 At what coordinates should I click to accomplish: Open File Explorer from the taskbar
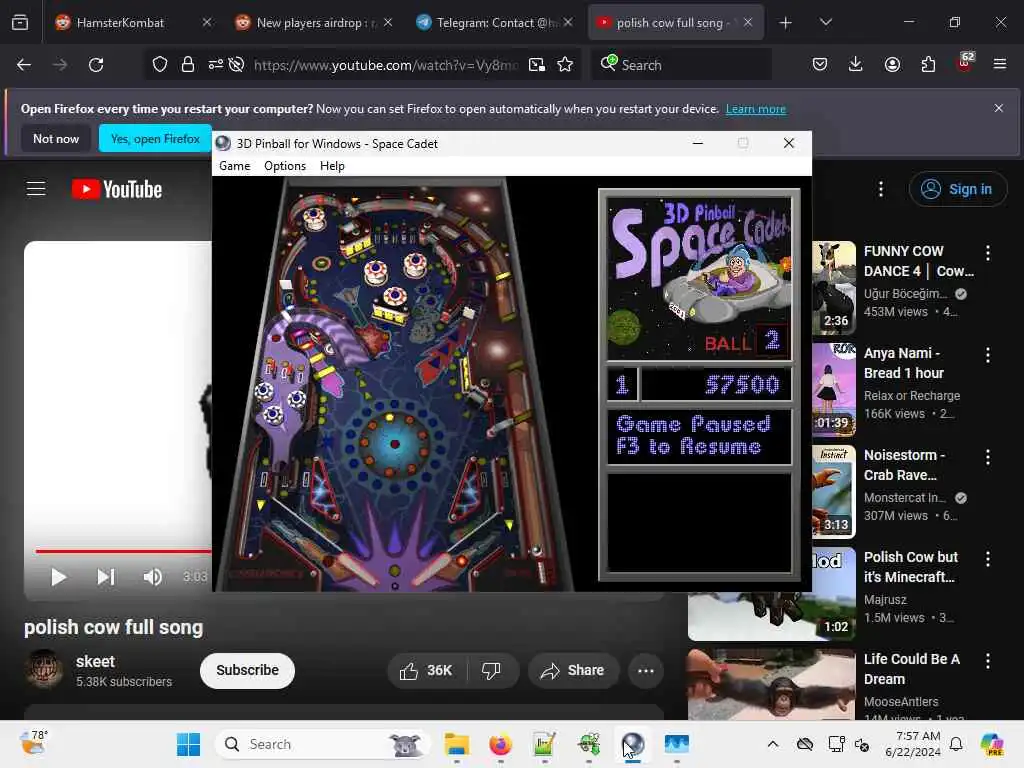456,744
